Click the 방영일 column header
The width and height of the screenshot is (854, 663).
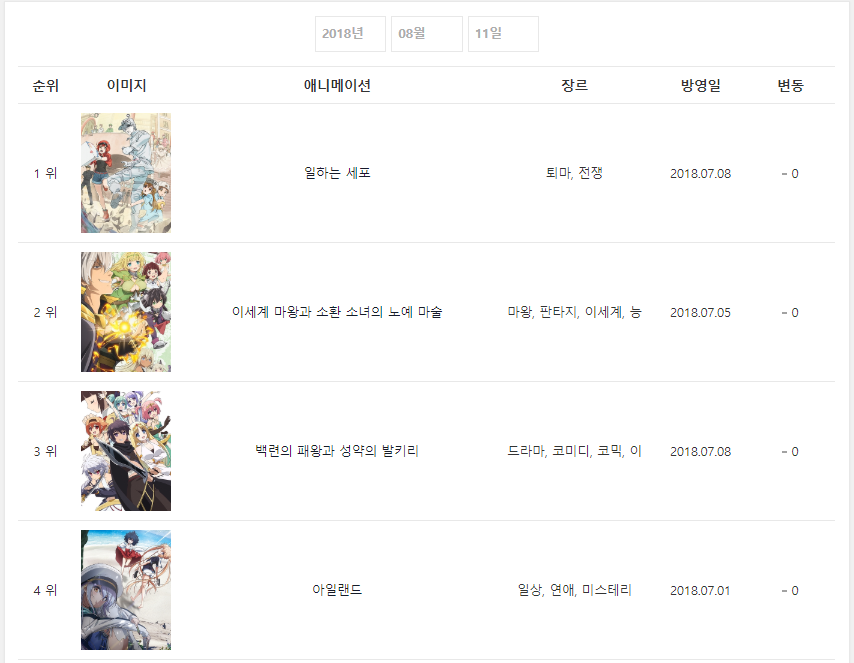700,86
